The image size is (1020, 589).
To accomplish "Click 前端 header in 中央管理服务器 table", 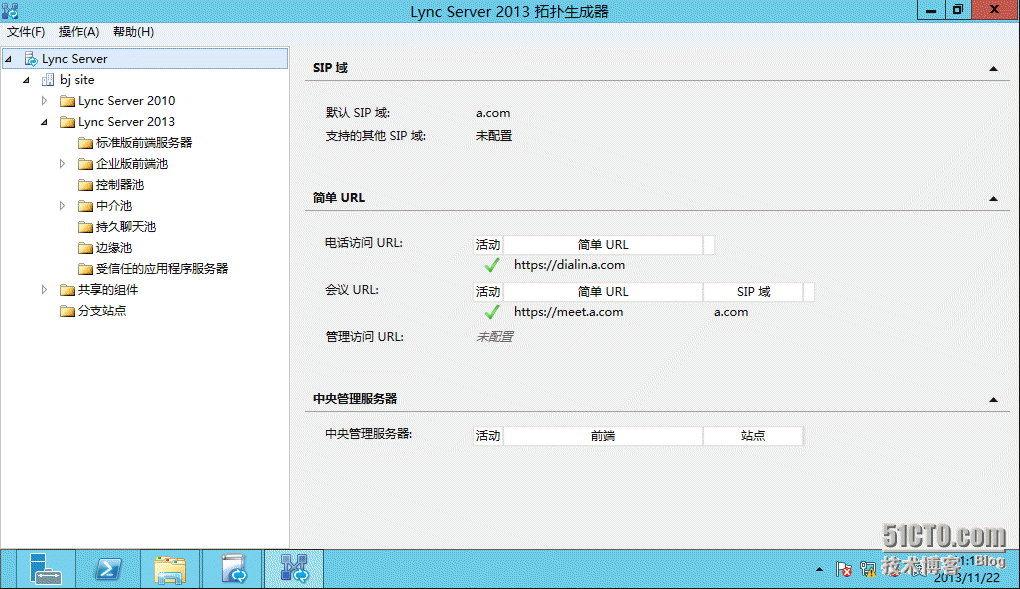I will (x=603, y=436).
